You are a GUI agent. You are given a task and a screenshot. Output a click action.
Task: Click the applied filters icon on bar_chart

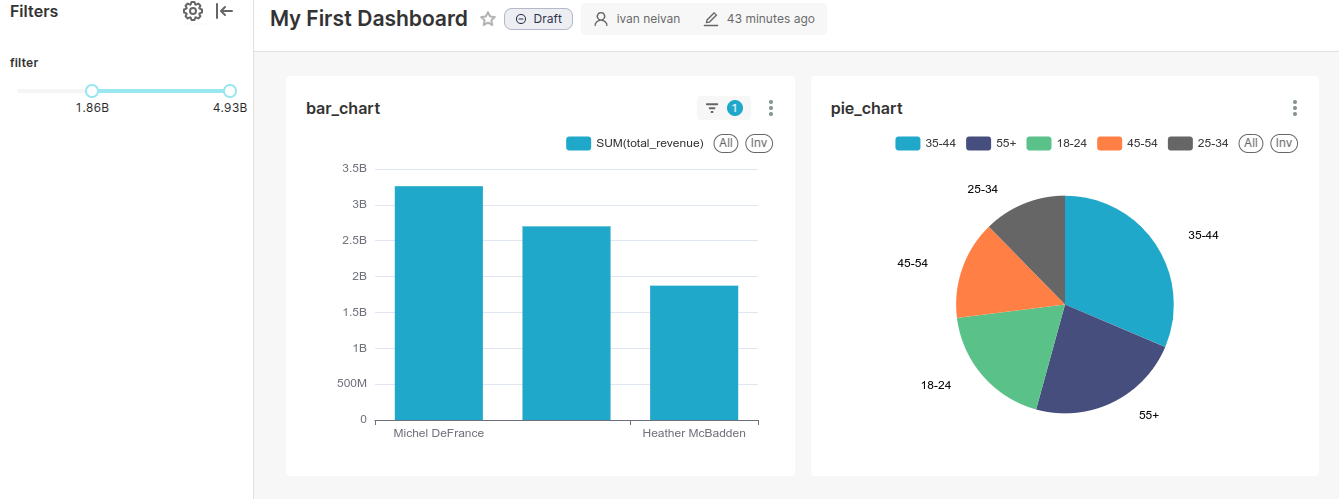[723, 108]
